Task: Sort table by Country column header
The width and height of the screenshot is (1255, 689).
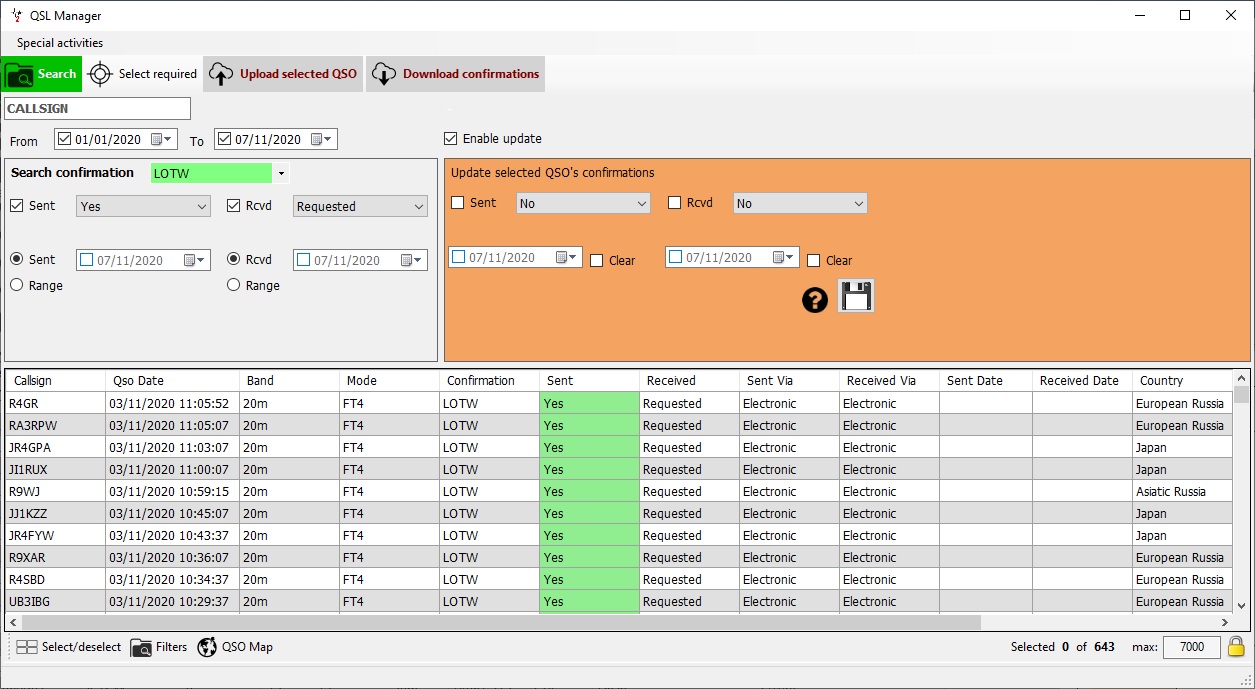Action: tap(1182, 381)
